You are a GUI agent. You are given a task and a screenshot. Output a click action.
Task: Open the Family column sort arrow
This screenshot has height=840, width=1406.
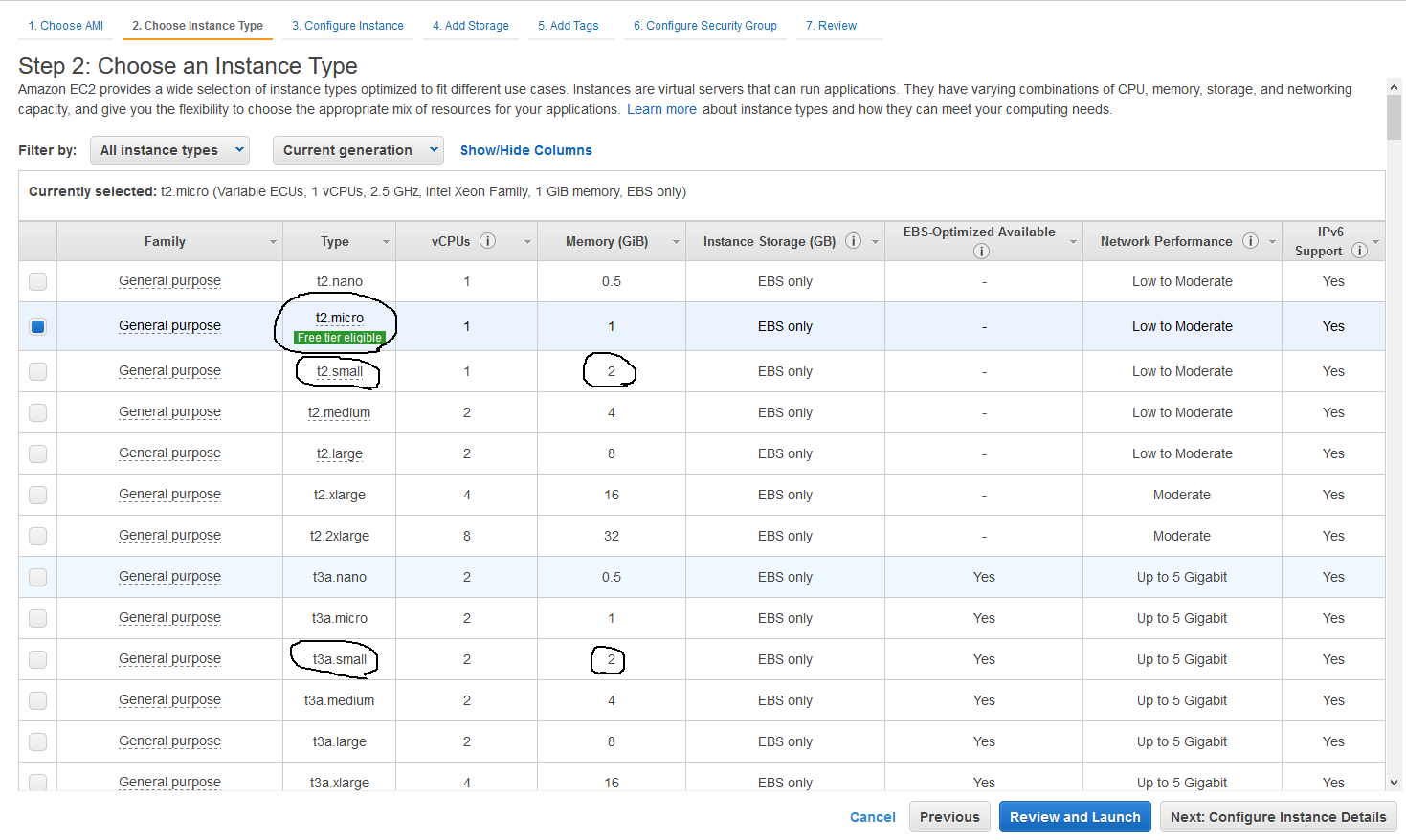pyautogui.click(x=273, y=242)
